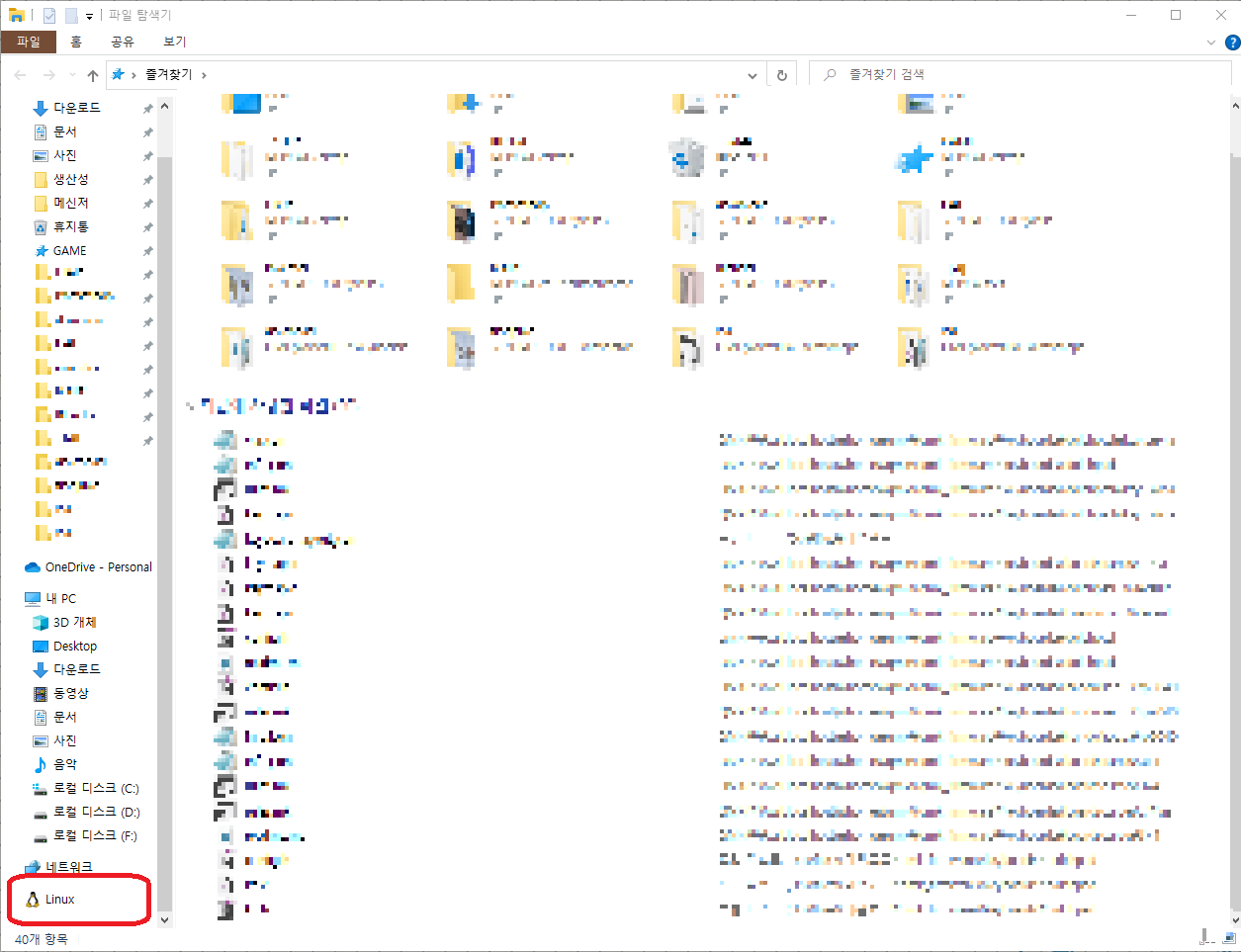
Task: Open the File Explorer icon in title bar
Action: coord(17,15)
